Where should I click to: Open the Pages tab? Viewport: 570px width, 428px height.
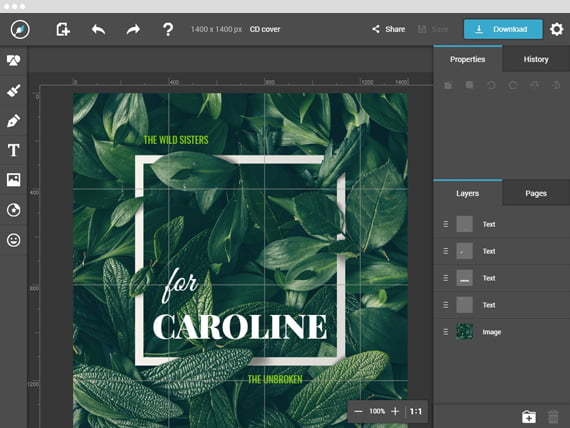536,193
